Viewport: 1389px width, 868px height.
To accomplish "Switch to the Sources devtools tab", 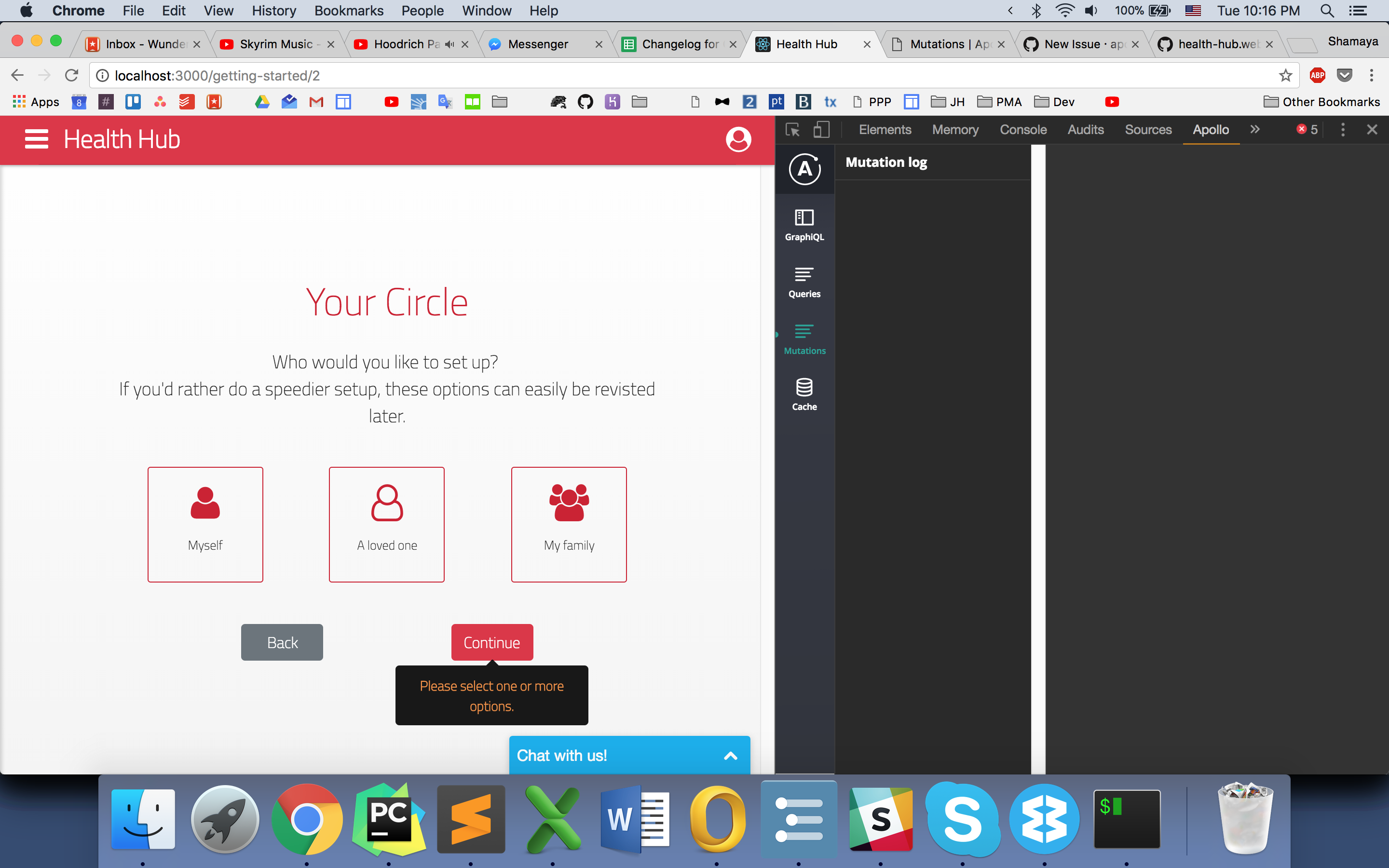I will pos(1148,130).
